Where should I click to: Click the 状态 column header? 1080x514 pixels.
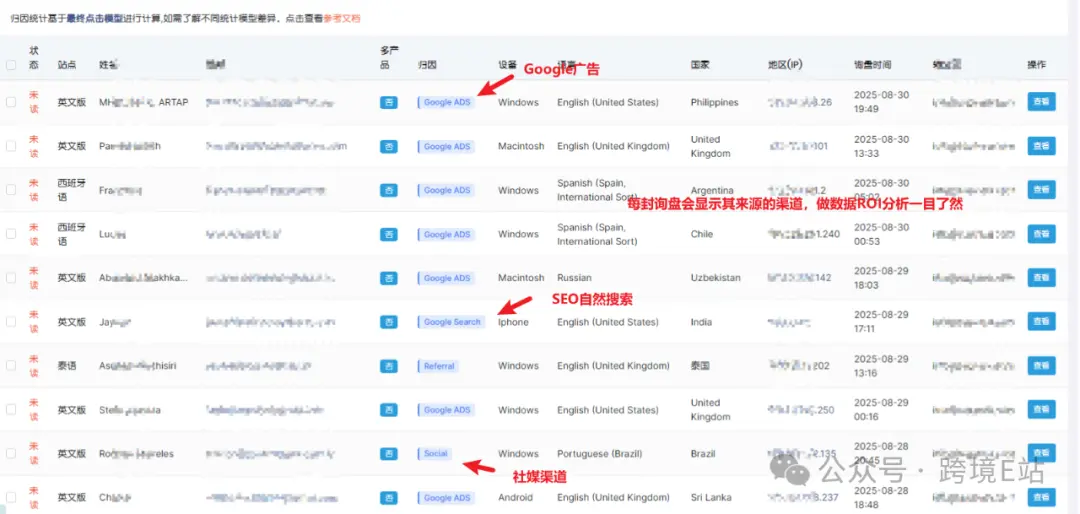tap(34, 58)
